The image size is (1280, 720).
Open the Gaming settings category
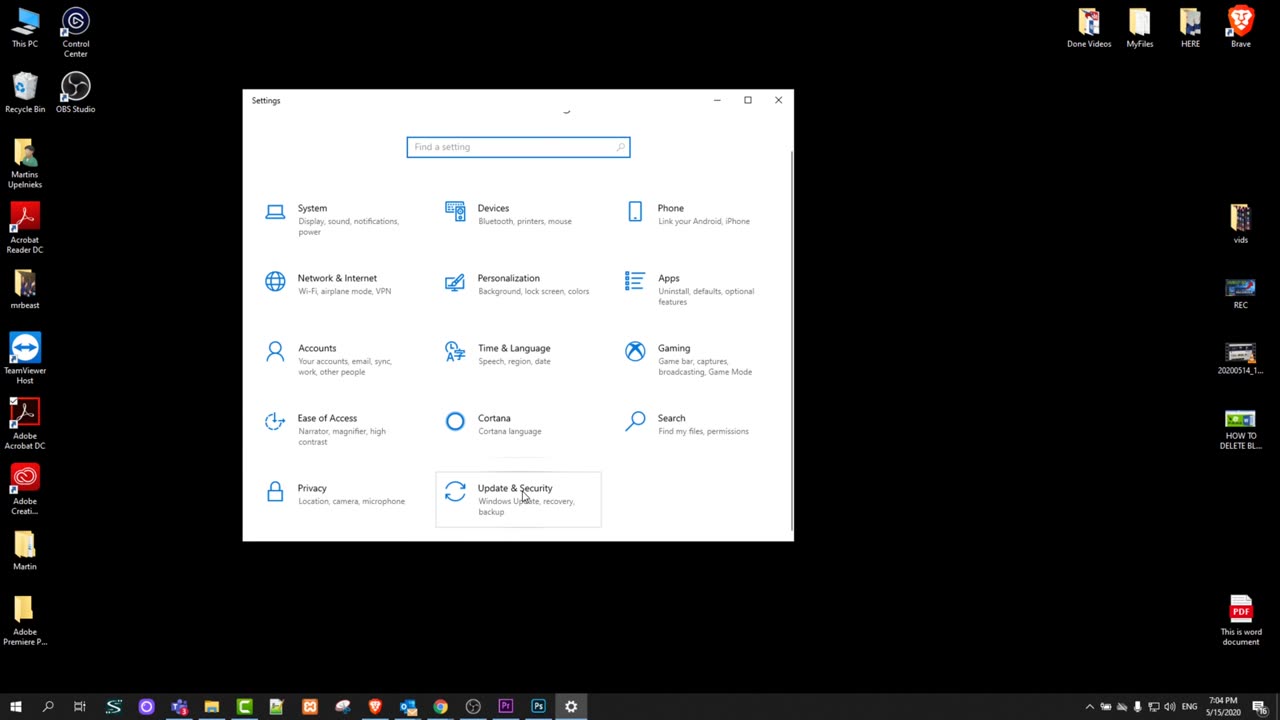tap(698, 359)
